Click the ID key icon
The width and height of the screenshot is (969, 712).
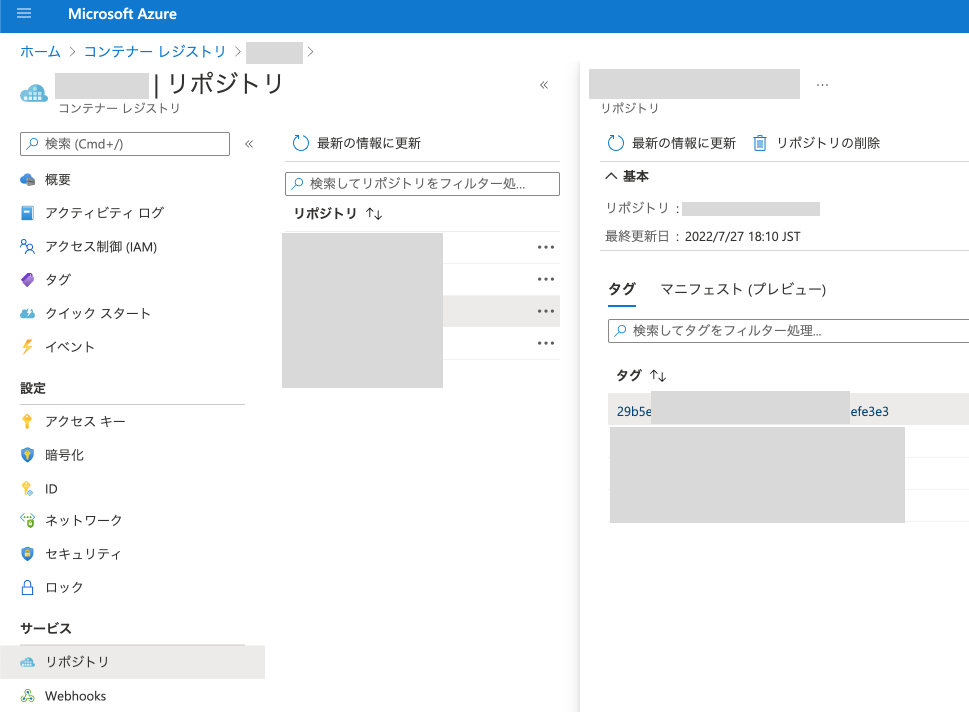pyautogui.click(x=27, y=489)
